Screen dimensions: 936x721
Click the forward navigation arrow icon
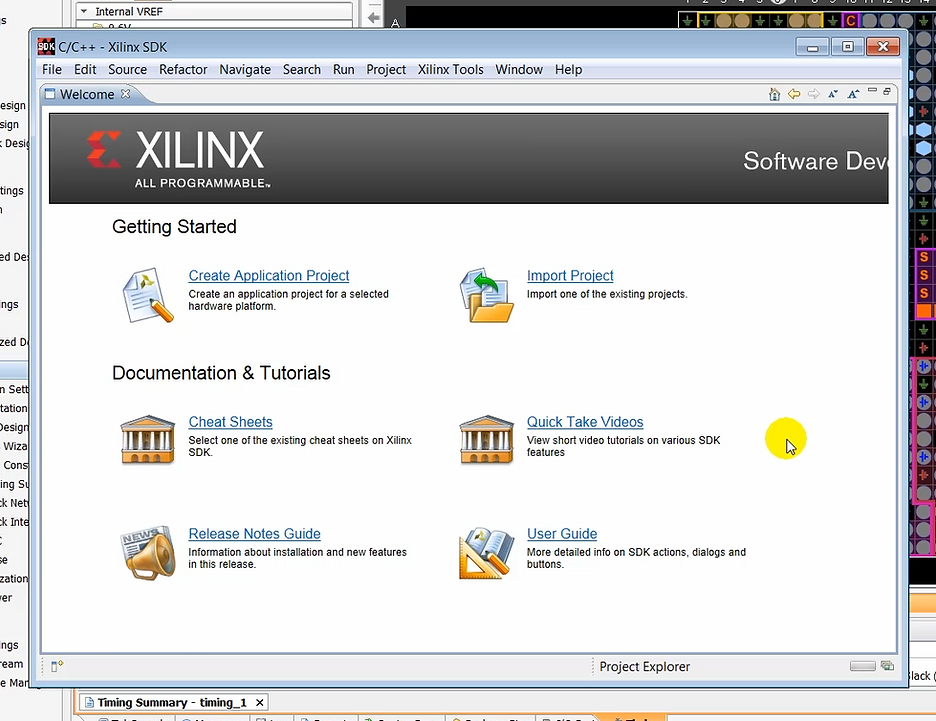tap(813, 93)
